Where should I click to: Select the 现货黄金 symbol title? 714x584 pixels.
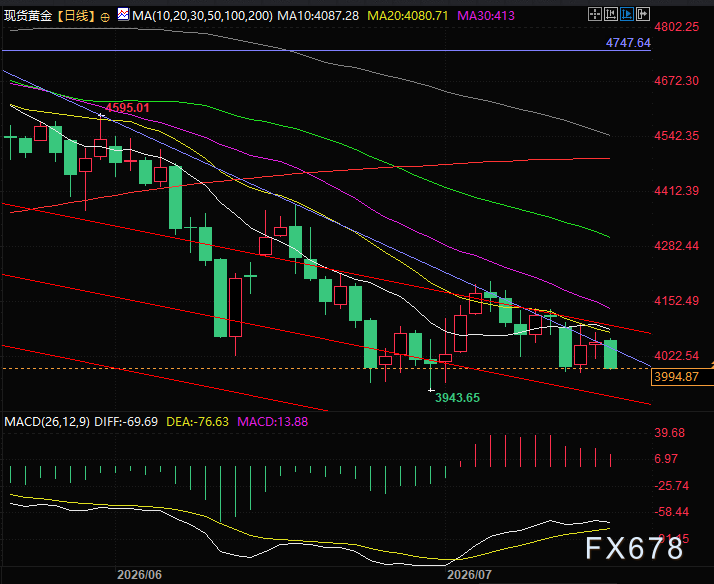click(x=28, y=16)
